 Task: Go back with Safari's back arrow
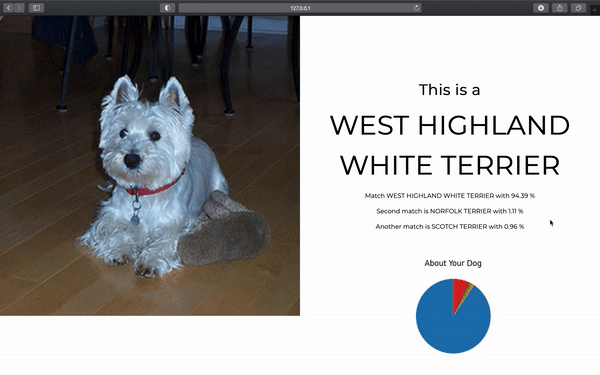pos(8,8)
